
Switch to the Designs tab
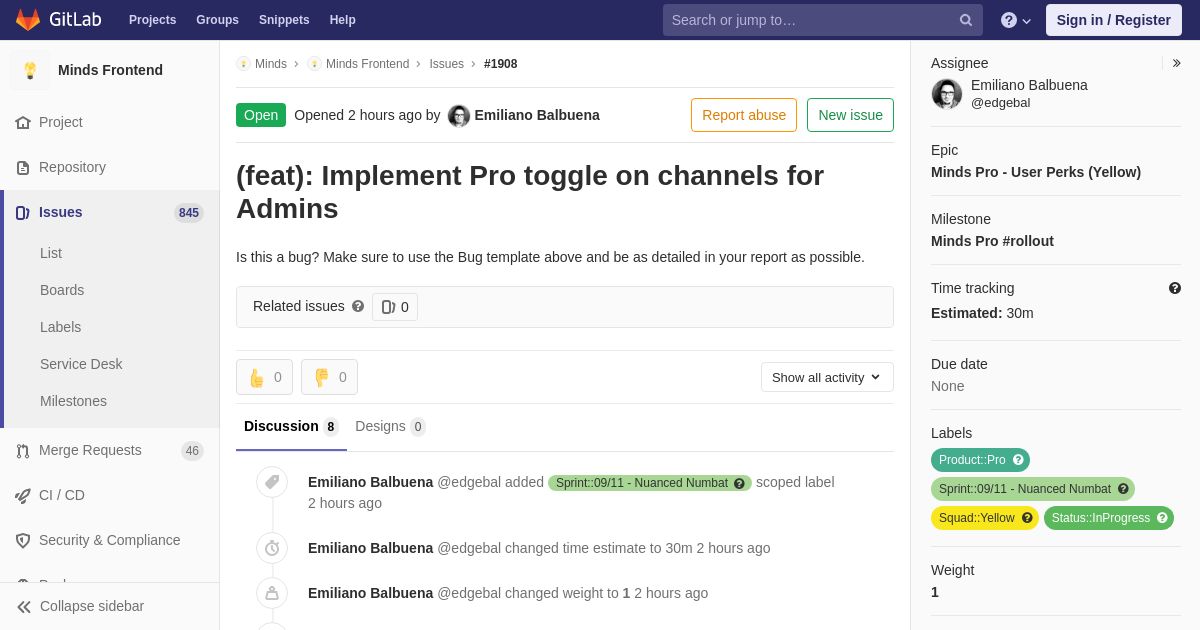point(390,427)
